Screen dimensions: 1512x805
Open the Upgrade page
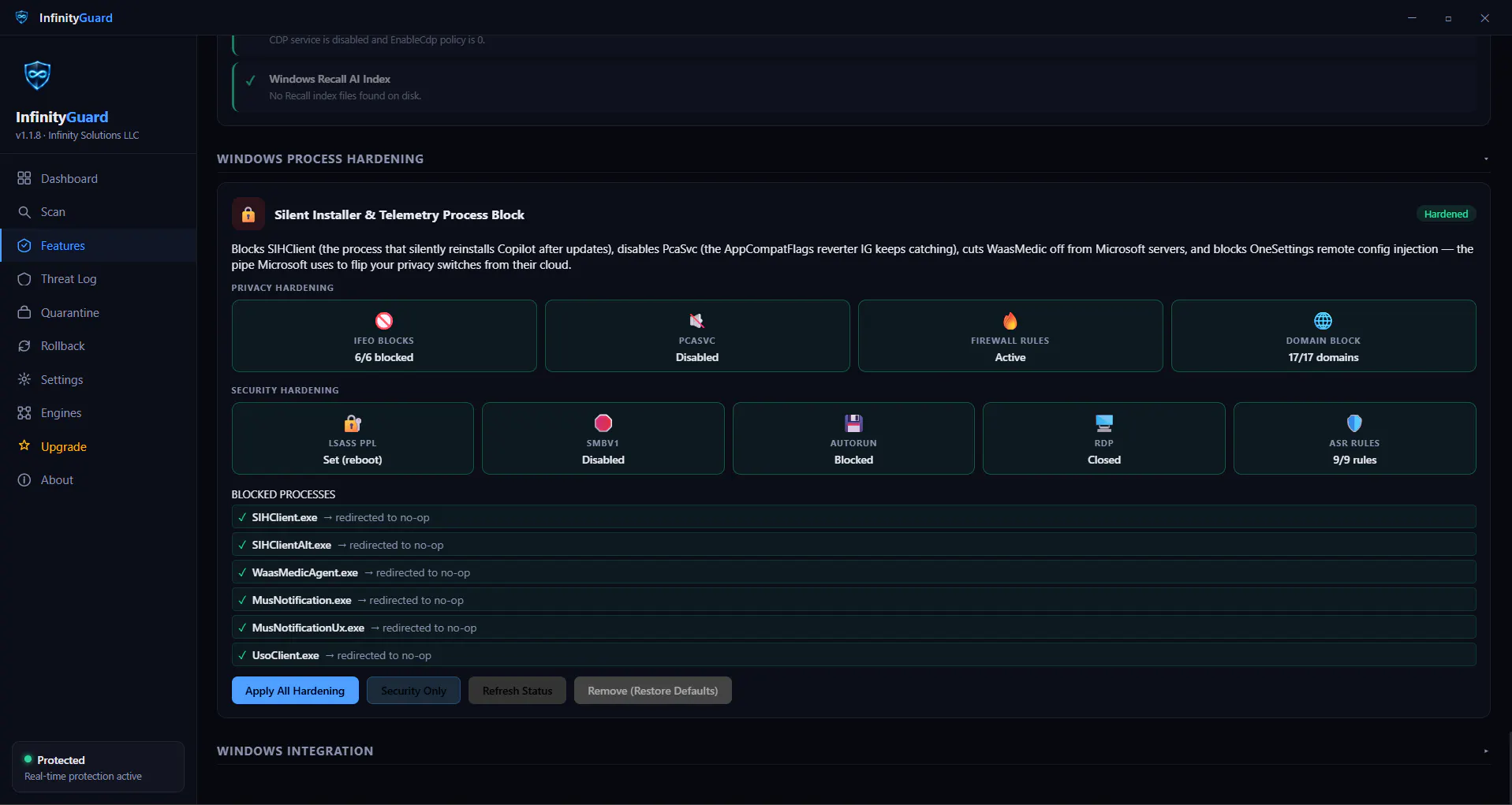click(x=99, y=446)
